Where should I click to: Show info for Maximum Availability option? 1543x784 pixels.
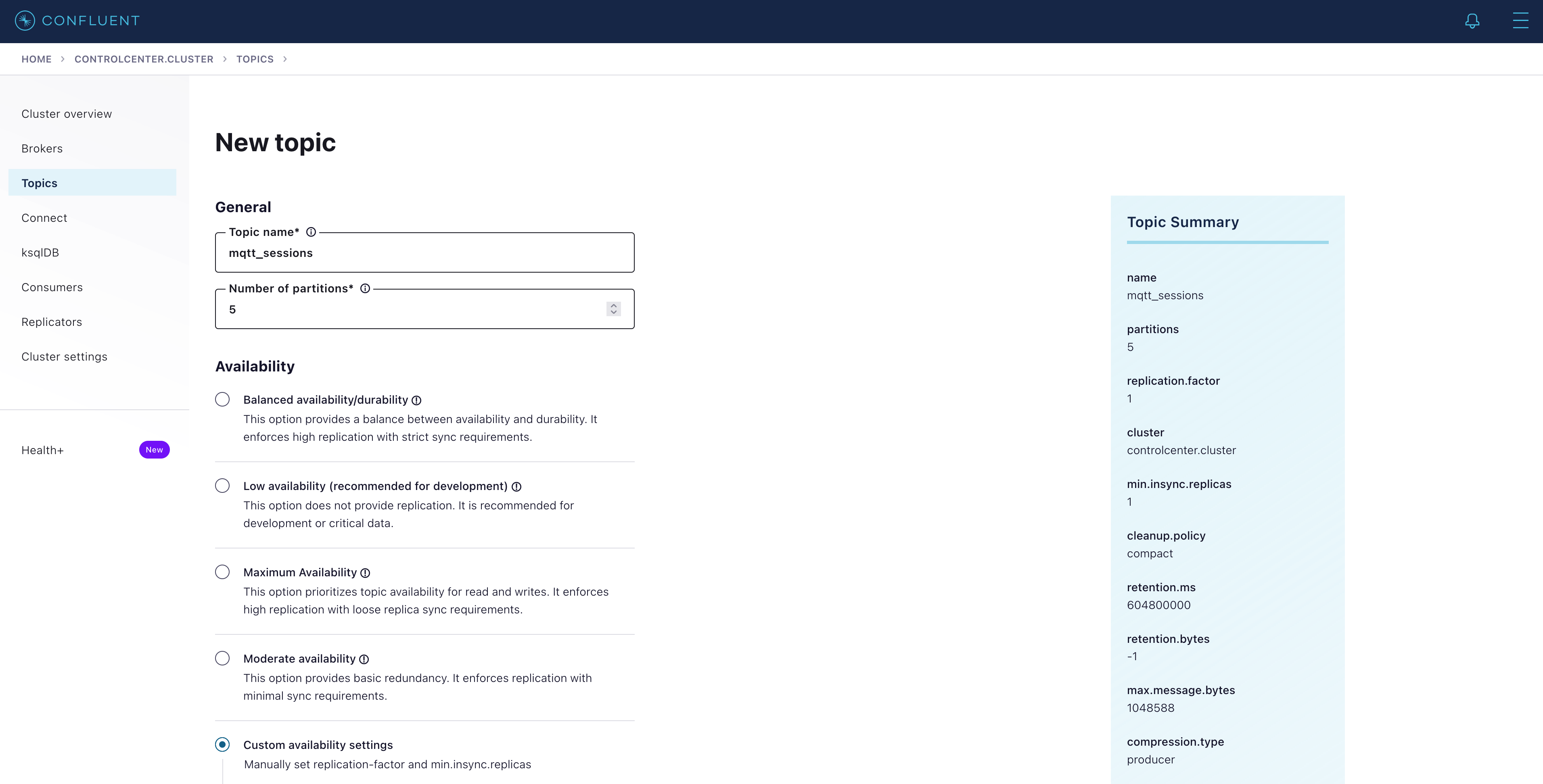tap(366, 573)
